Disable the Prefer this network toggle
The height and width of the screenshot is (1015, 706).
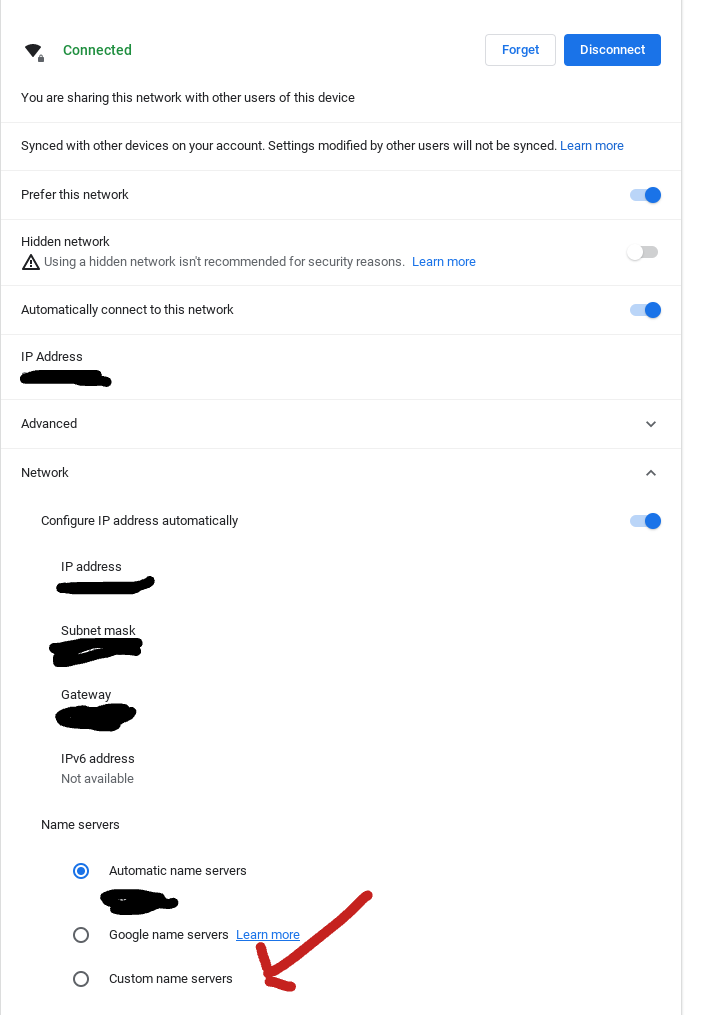click(x=644, y=195)
